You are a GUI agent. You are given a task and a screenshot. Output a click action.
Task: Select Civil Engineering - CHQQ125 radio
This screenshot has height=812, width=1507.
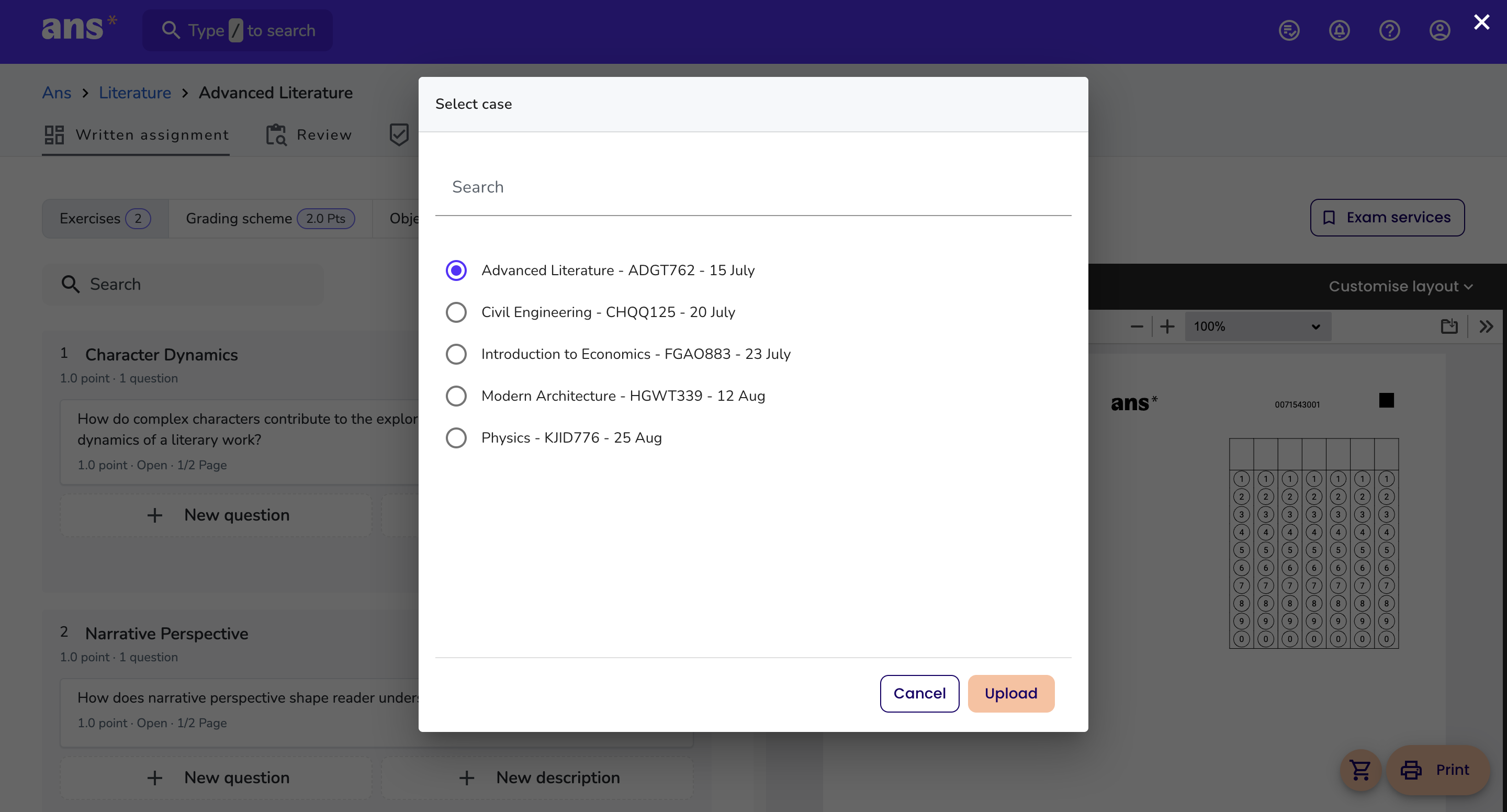[x=456, y=312]
